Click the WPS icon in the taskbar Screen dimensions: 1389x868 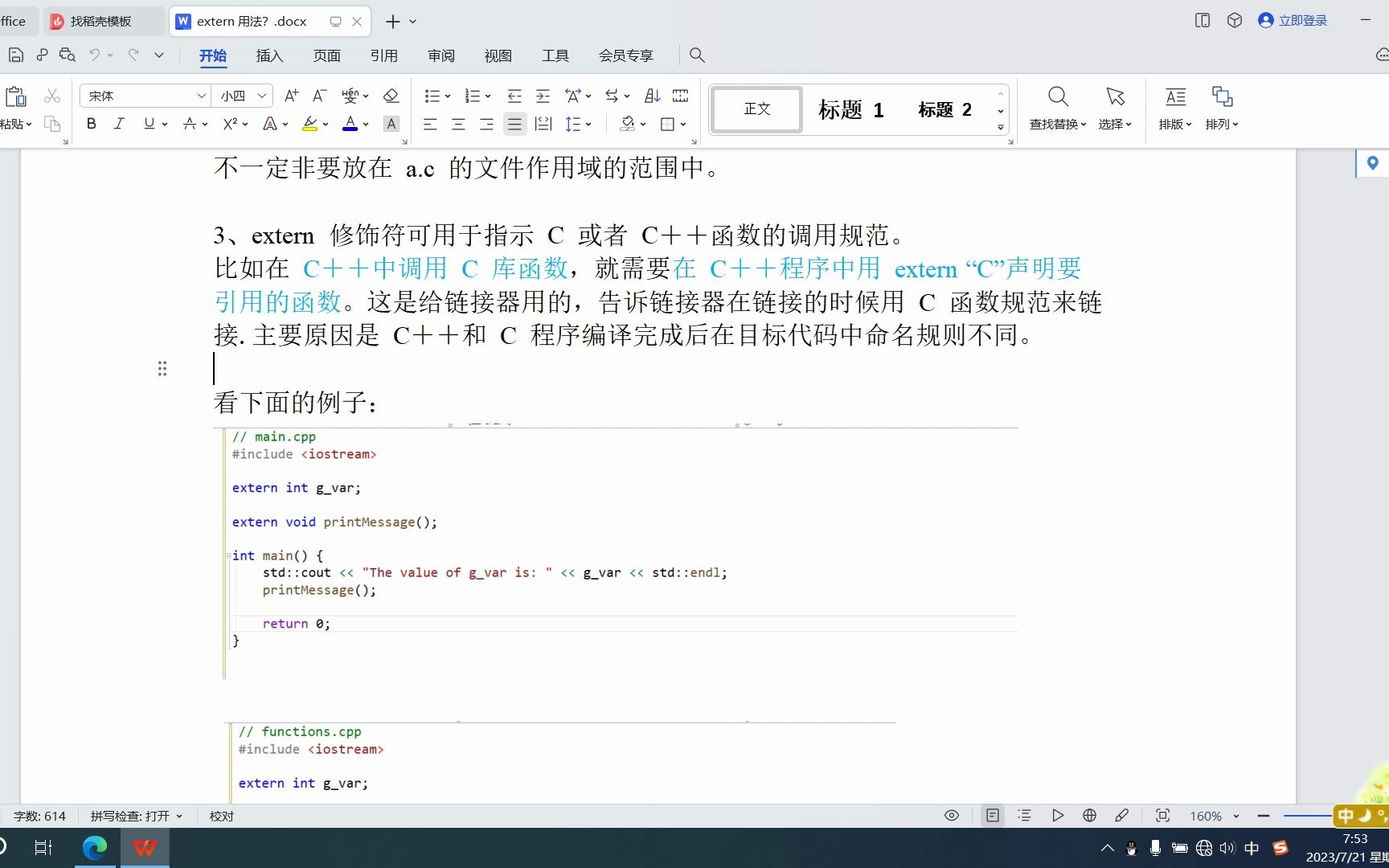pos(145,847)
